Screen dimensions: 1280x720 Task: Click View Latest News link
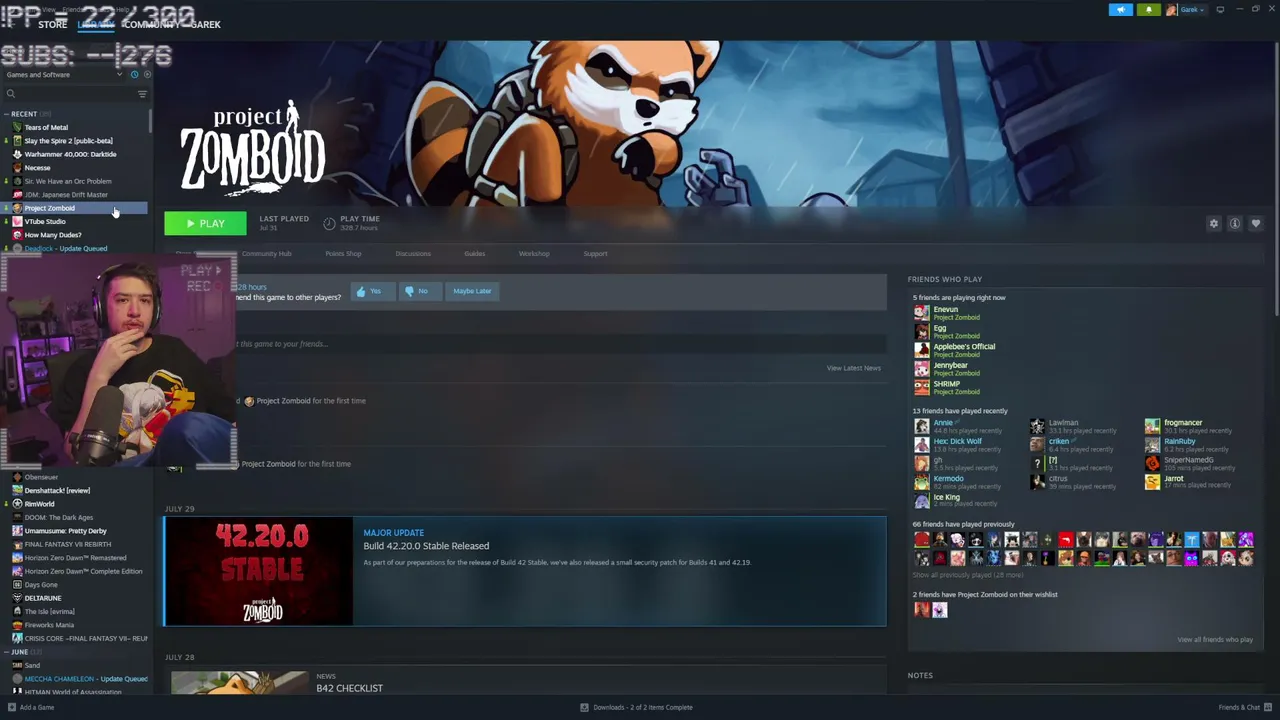coord(853,368)
